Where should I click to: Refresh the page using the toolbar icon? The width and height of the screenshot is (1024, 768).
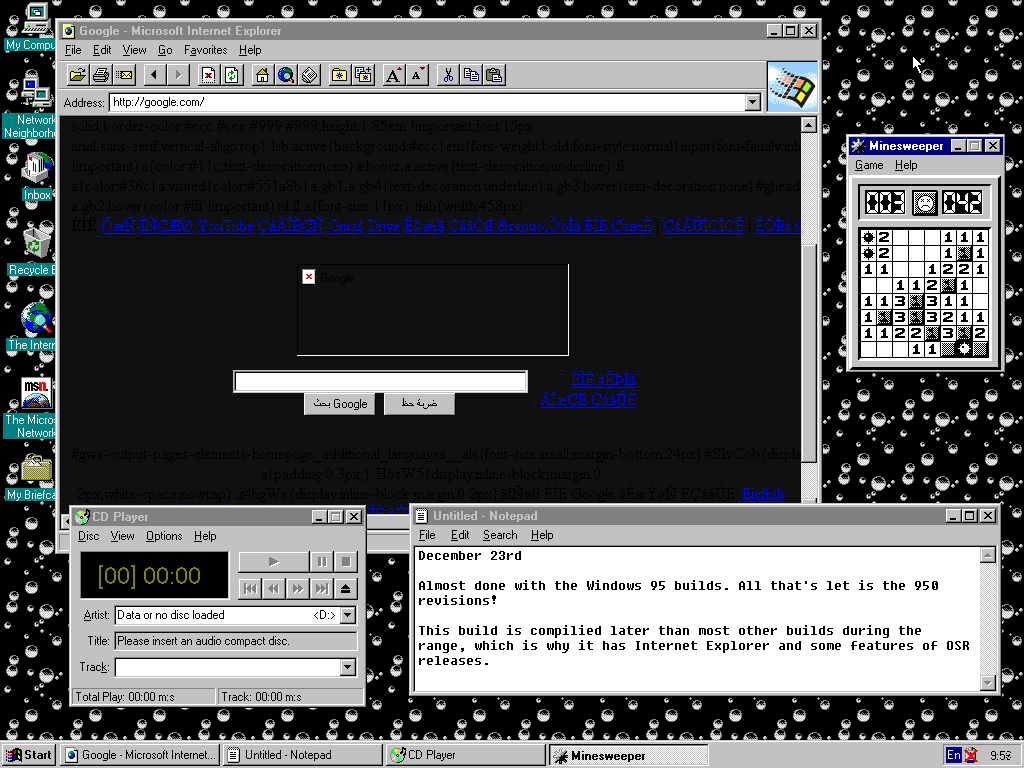[x=232, y=75]
